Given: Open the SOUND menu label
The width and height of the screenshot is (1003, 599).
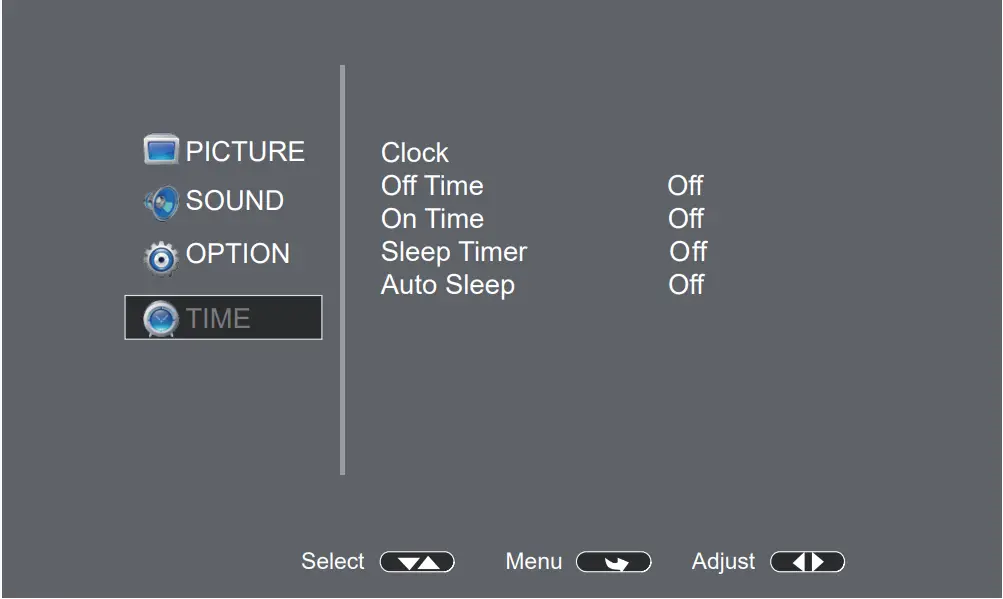Looking at the screenshot, I should (235, 201).
